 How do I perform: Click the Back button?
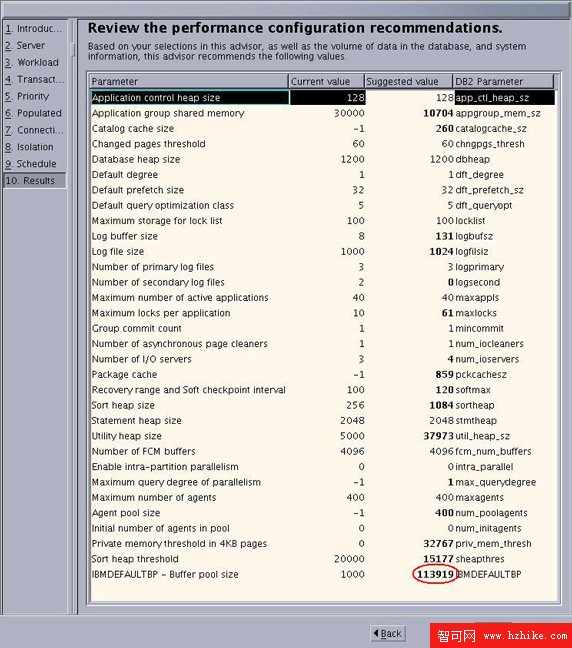click(388, 633)
